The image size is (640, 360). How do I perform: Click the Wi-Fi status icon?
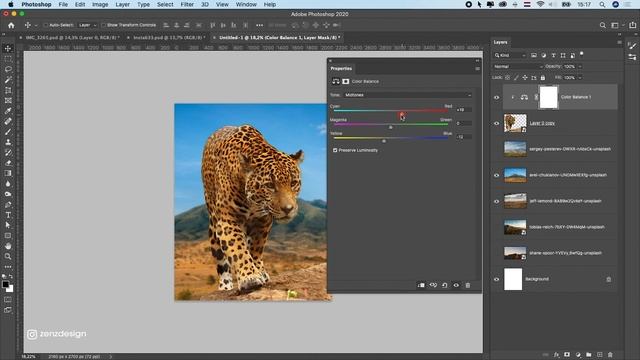540,4
